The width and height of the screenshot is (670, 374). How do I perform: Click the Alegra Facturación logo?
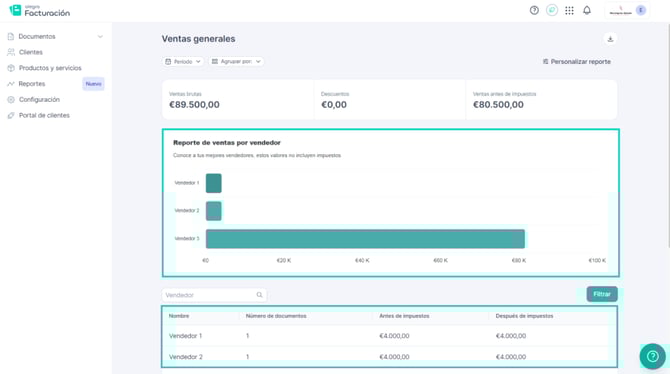(x=40, y=10)
